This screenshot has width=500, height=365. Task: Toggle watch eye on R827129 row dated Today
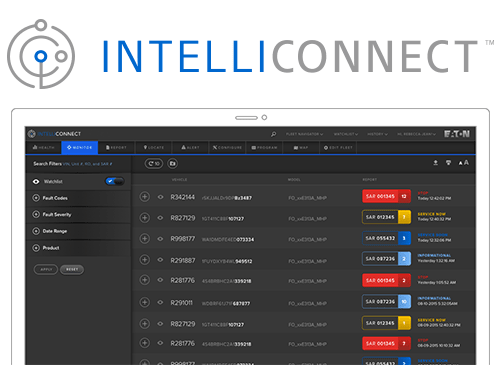click(160, 218)
